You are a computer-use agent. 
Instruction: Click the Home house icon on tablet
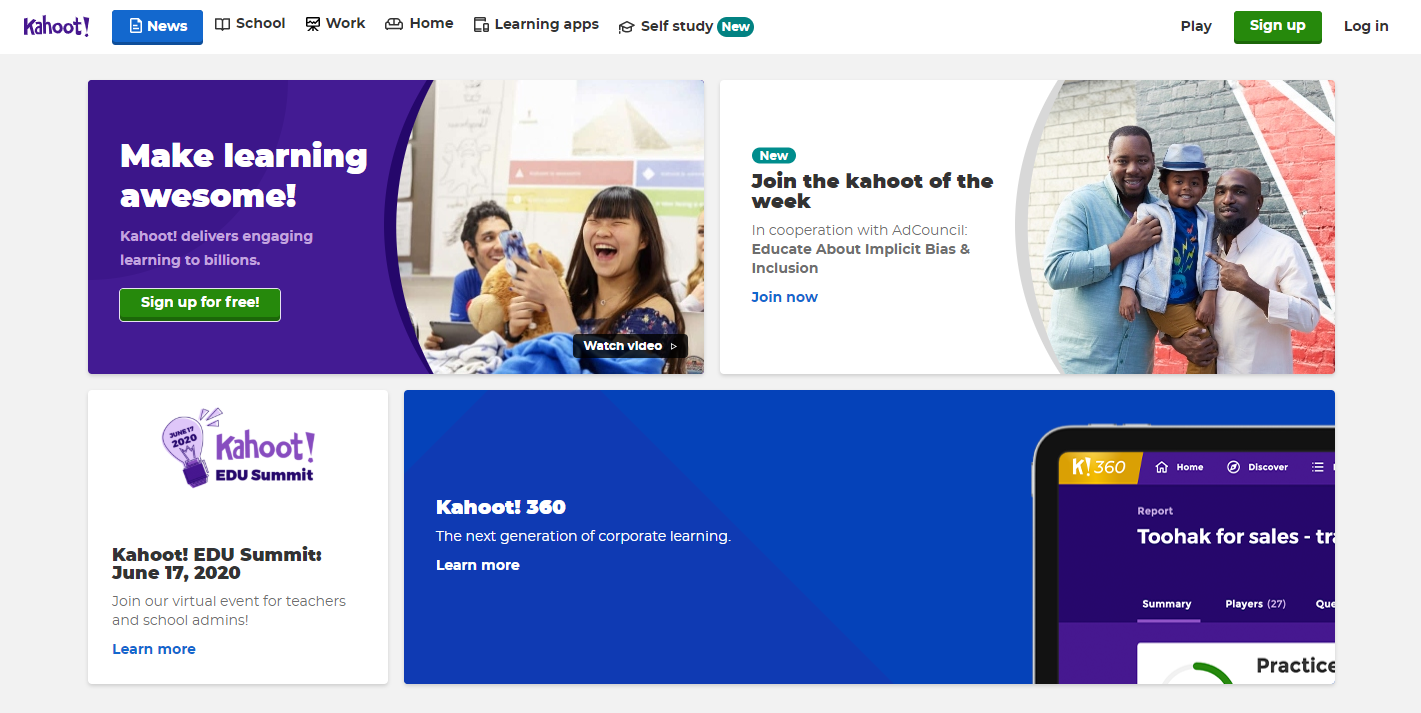(x=1162, y=467)
